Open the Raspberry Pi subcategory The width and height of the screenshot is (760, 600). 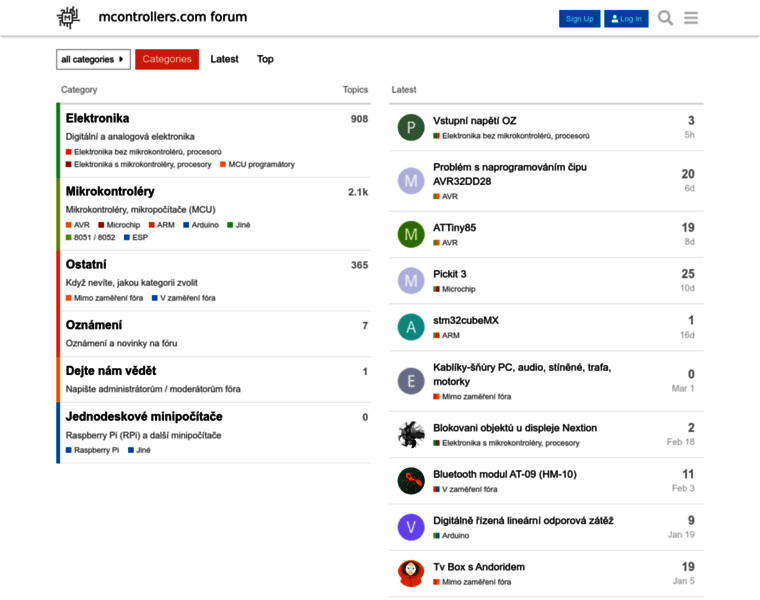(92, 450)
